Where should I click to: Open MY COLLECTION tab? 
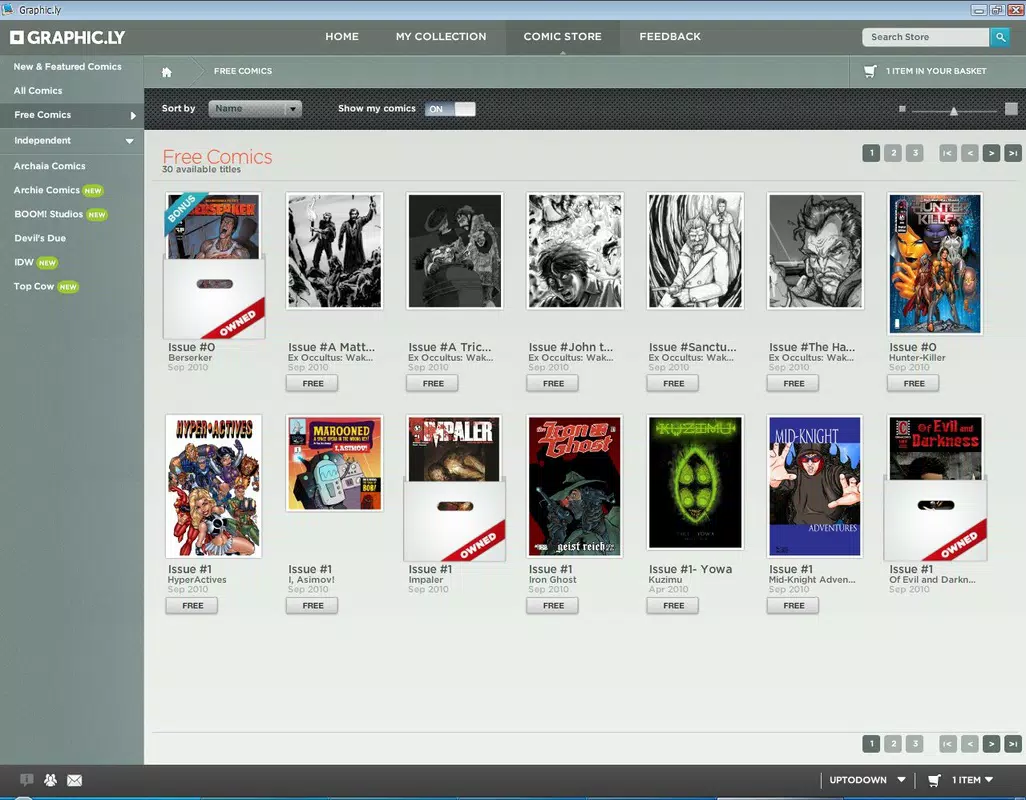441,37
